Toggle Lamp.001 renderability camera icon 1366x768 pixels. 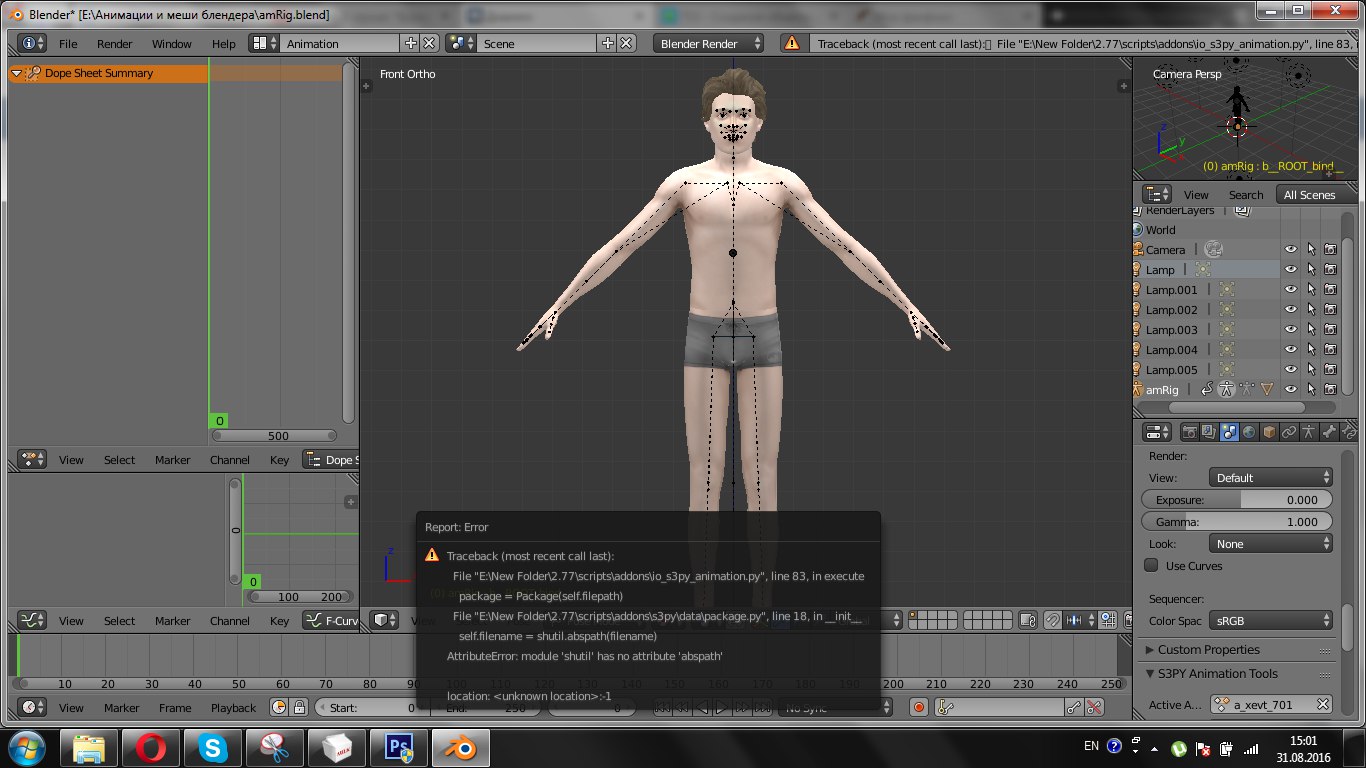tap(1331, 289)
